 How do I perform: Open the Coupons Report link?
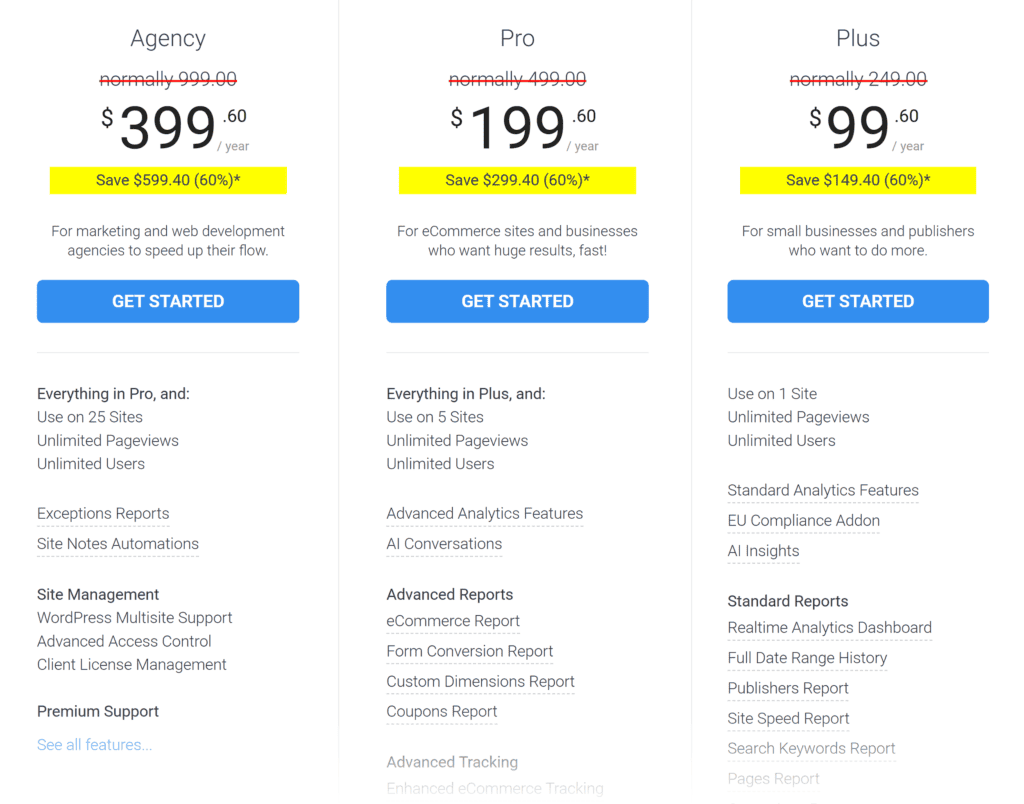441,711
